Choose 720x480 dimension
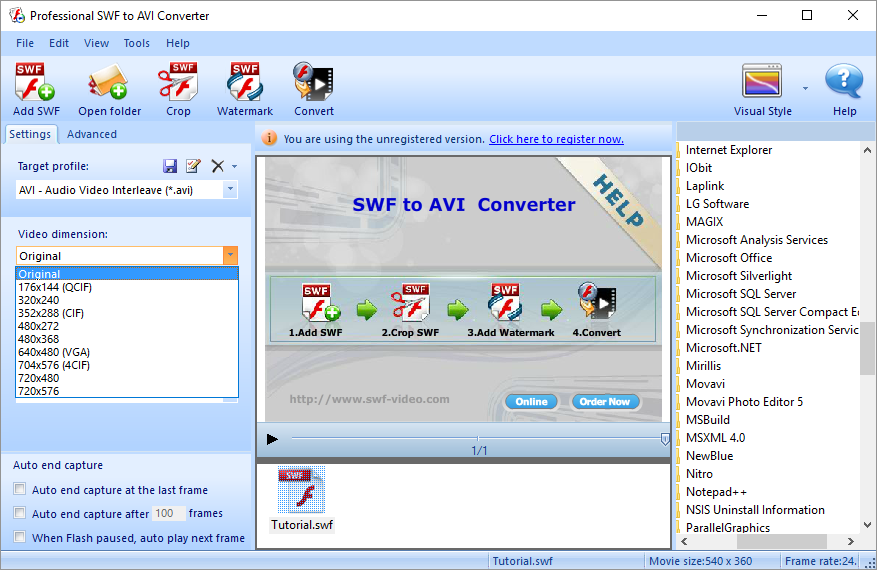Screen dimensions: 877x570 coord(127,378)
